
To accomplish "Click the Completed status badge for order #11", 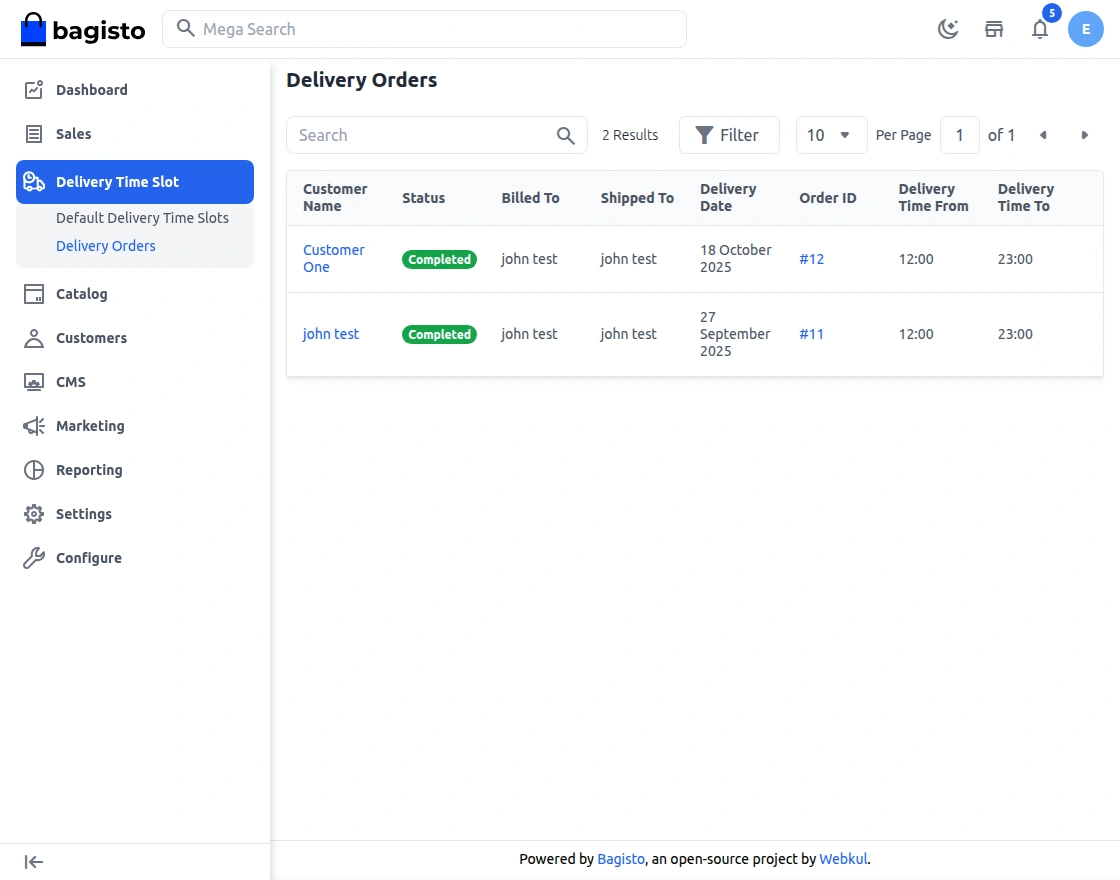I will pyautogui.click(x=439, y=334).
